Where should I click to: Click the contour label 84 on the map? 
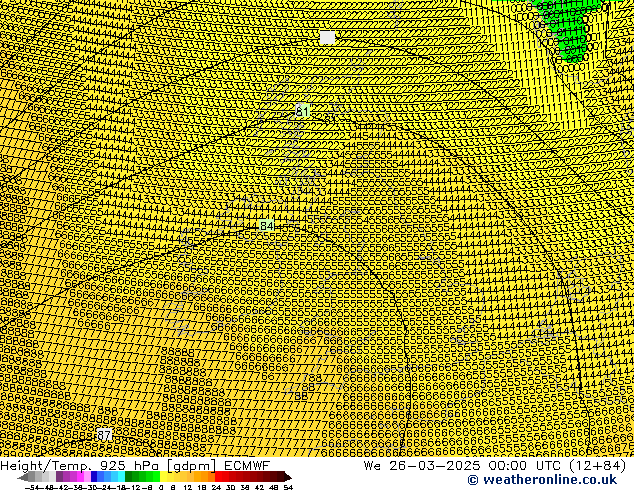(266, 226)
